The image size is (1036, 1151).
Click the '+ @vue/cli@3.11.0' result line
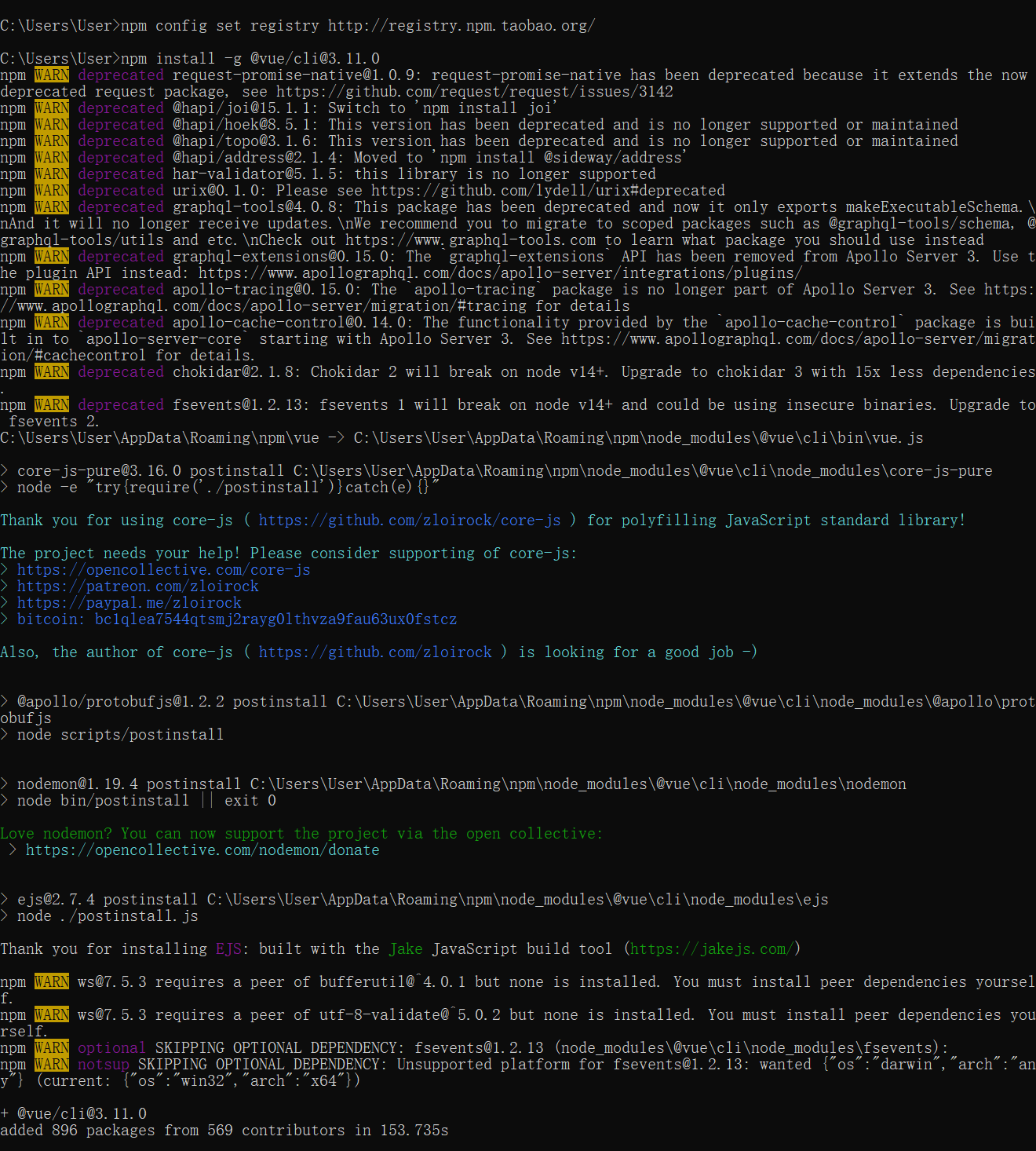(x=73, y=1113)
